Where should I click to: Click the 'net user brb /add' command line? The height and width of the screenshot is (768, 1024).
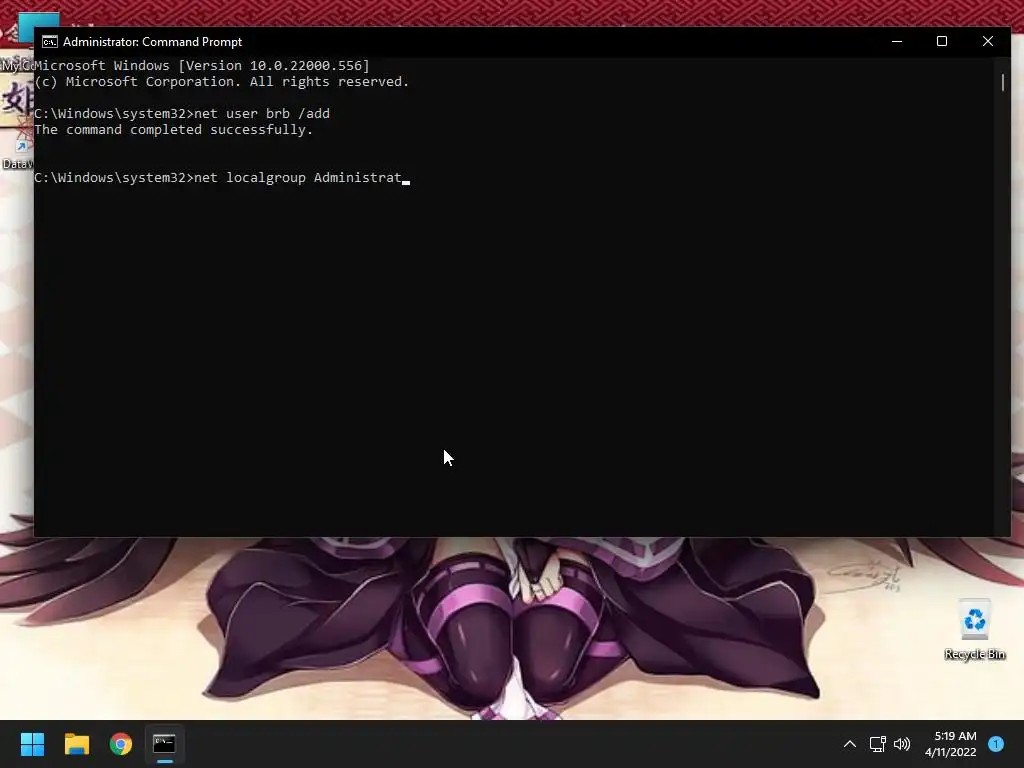tap(182, 114)
